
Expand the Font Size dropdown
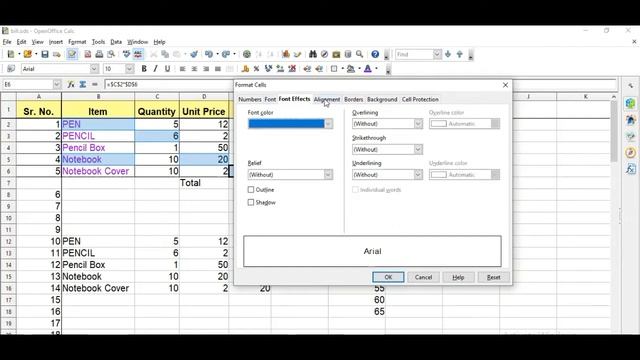129,69
